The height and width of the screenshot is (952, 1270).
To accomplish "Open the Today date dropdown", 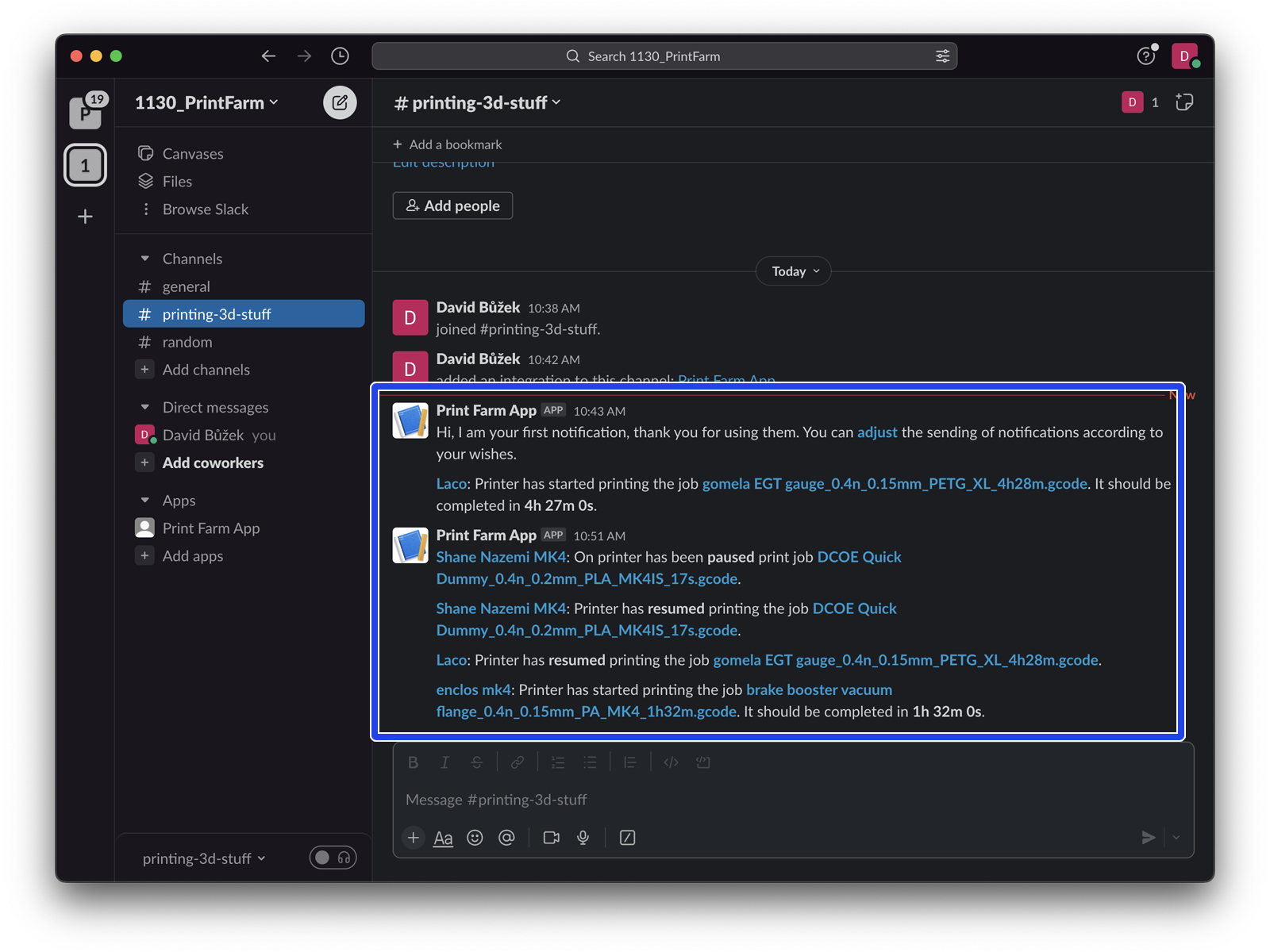I will tap(794, 271).
